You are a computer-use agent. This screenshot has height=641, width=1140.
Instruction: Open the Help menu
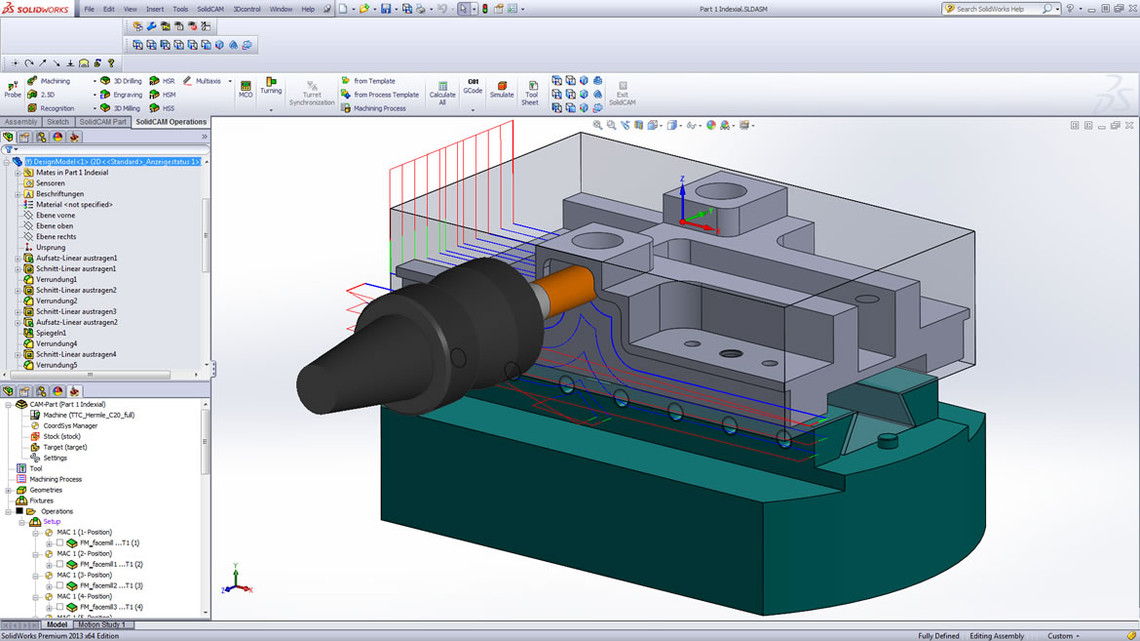pyautogui.click(x=308, y=9)
